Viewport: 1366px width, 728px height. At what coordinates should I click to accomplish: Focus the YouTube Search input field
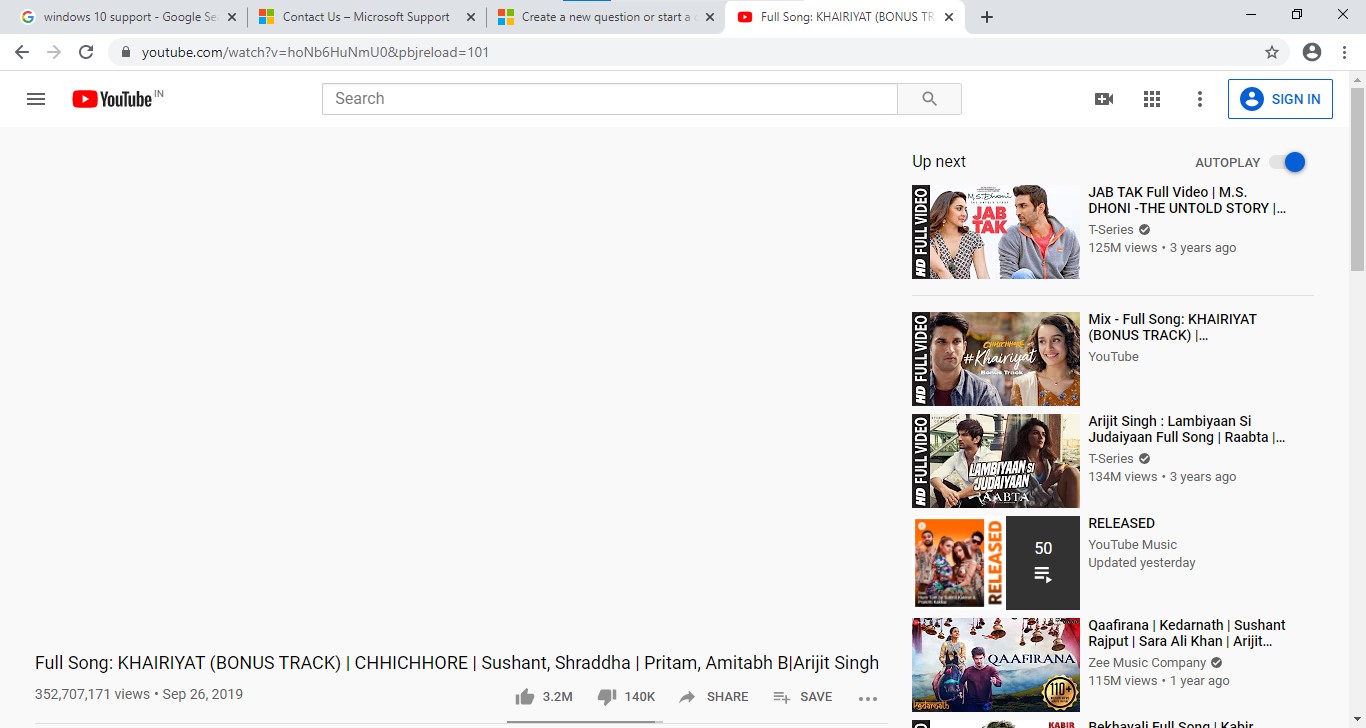pos(610,99)
